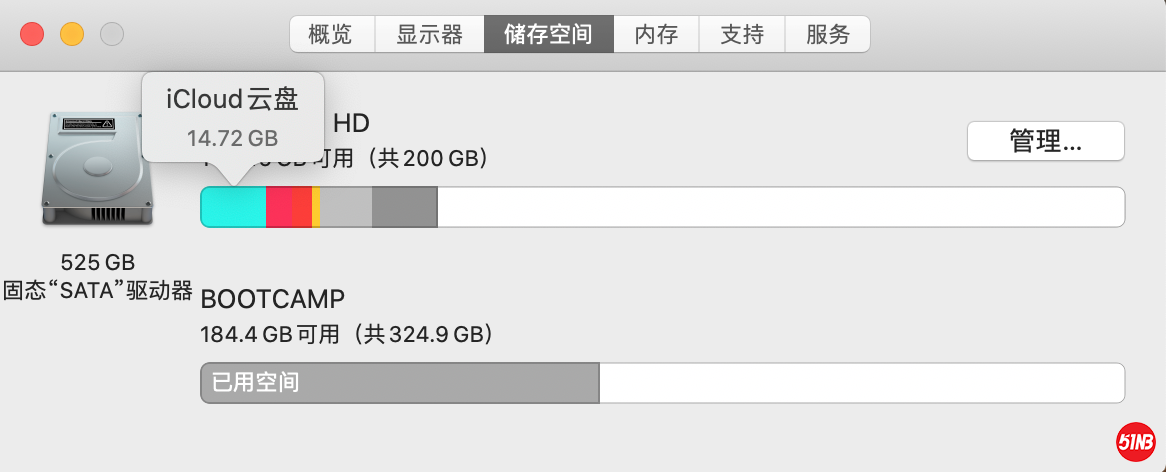Click the BOOTCAMP 已用空间 used bar
This screenshot has width=1166, height=472.
click(x=400, y=383)
